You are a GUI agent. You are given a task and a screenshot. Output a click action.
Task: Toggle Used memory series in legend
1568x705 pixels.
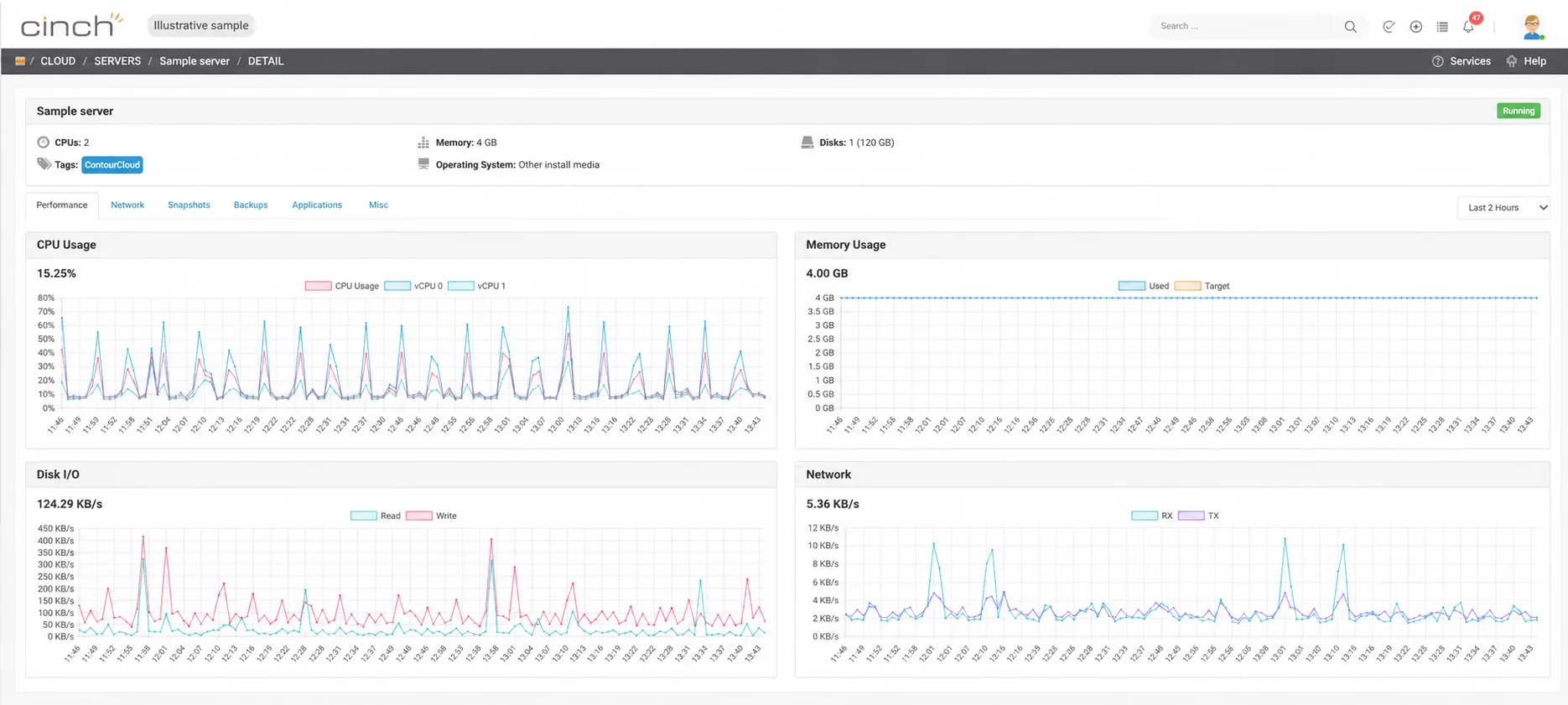click(x=1144, y=286)
